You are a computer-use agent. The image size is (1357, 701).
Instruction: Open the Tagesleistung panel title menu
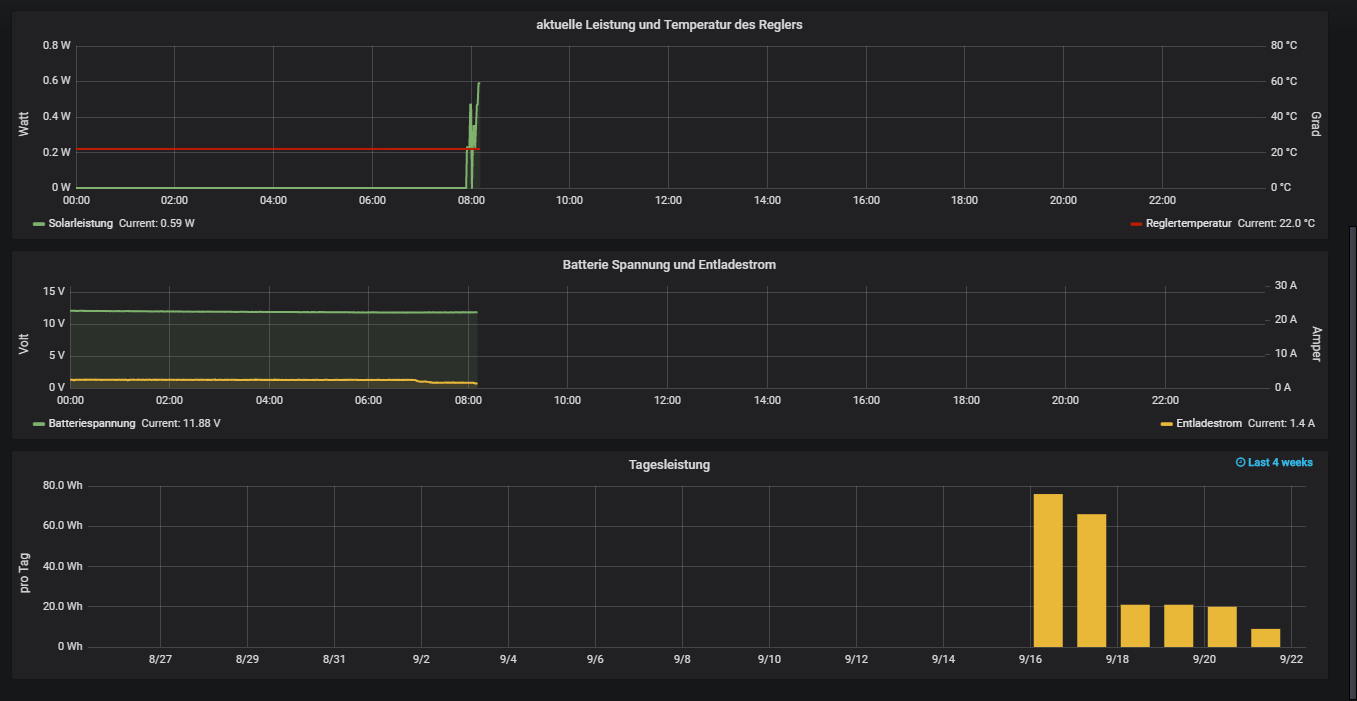click(x=669, y=465)
